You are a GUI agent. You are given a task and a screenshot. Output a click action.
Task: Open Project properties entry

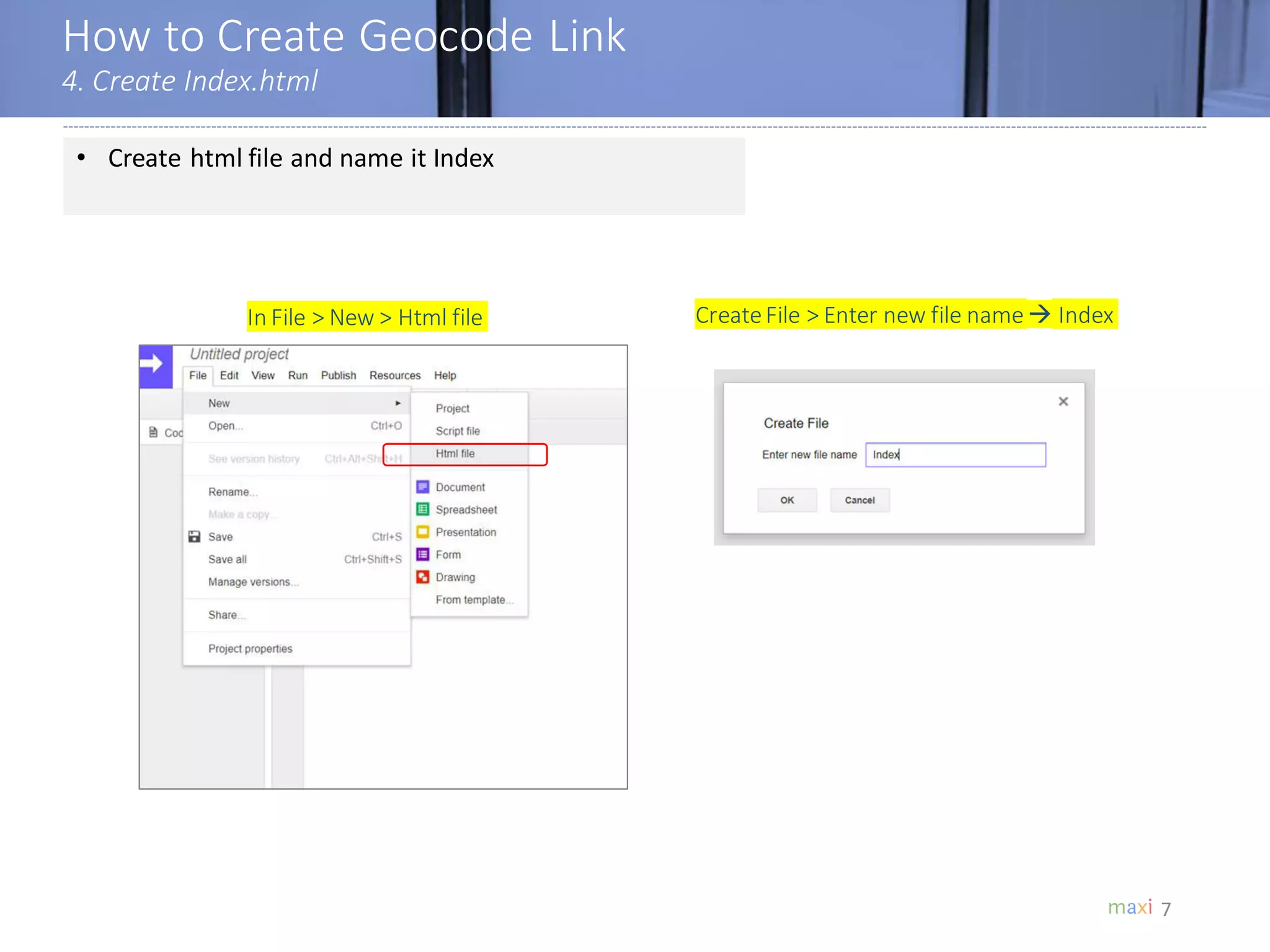click(297, 649)
